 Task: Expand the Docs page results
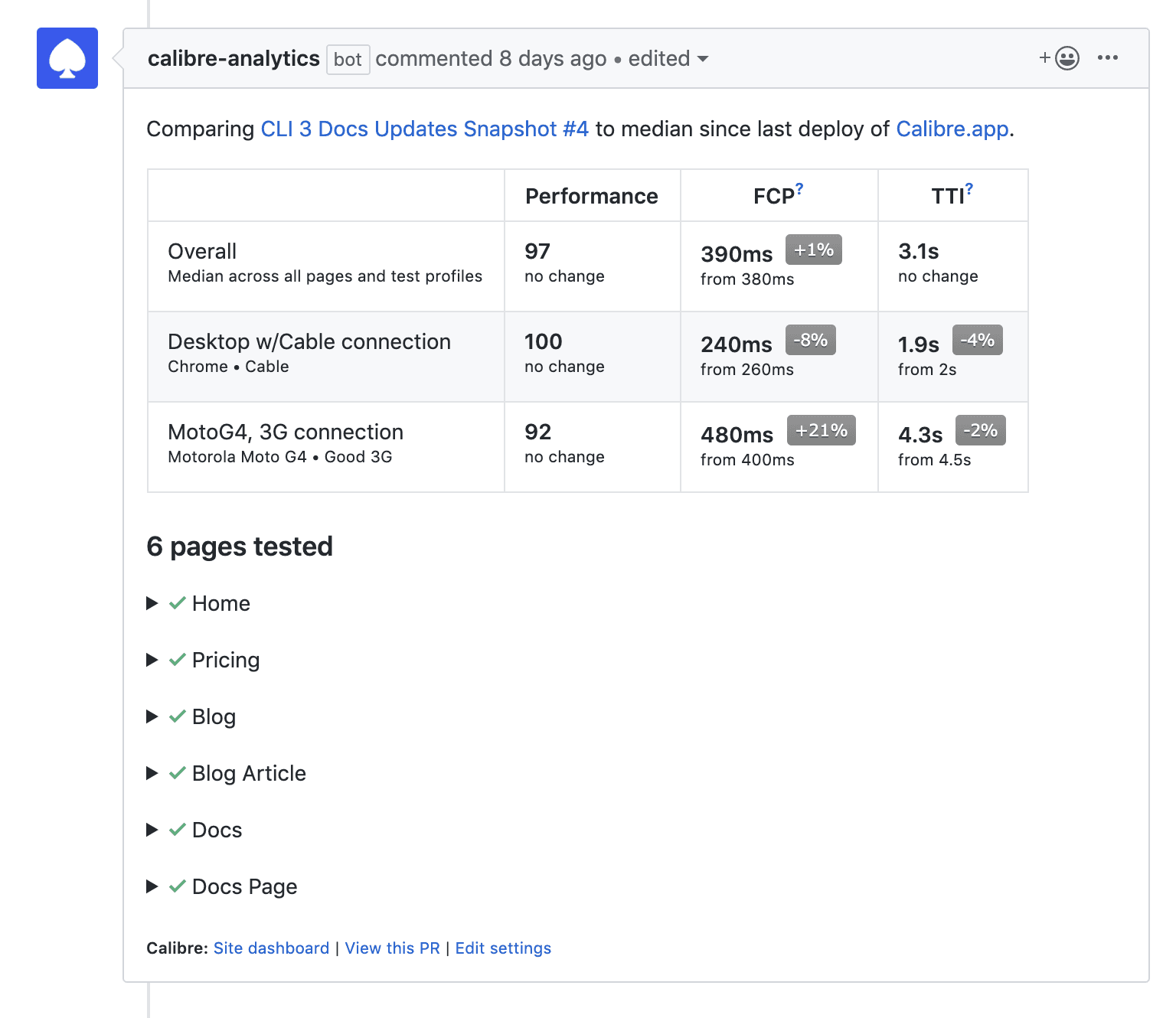(152, 830)
